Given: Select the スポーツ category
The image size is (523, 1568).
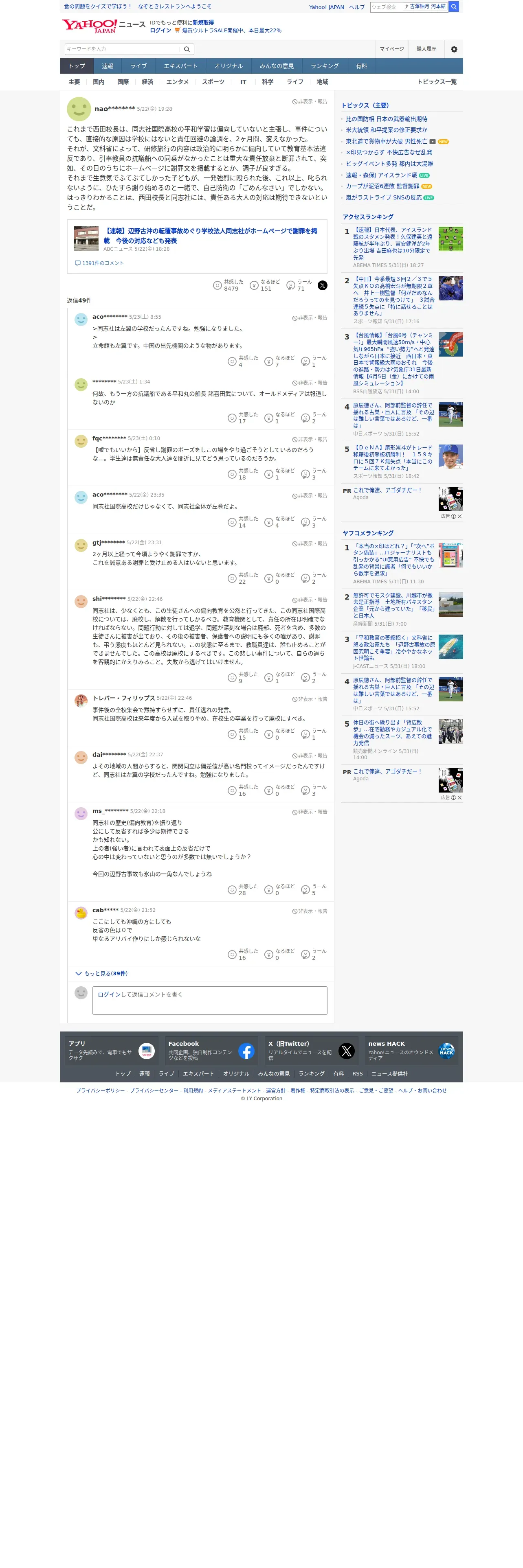Looking at the screenshot, I should [213, 81].
